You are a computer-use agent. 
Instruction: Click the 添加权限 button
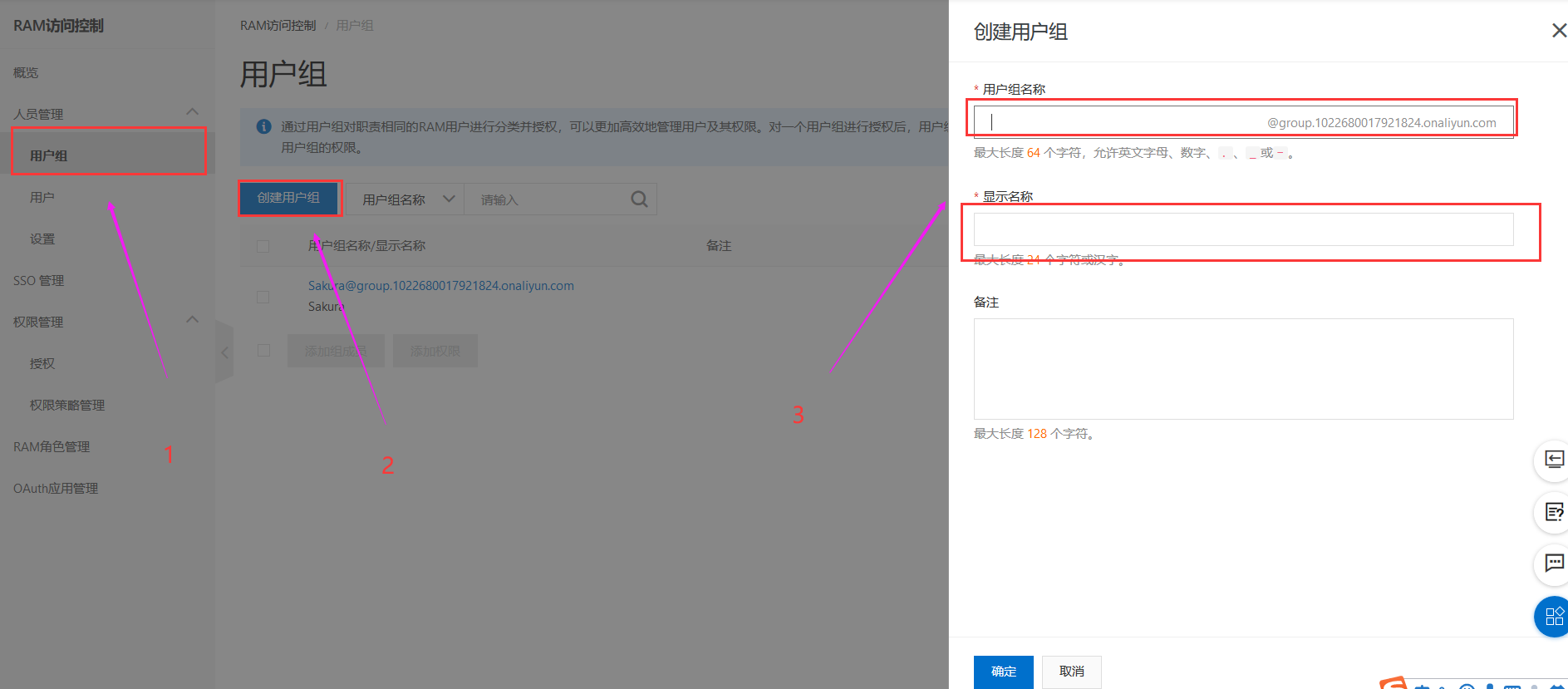pyautogui.click(x=435, y=351)
